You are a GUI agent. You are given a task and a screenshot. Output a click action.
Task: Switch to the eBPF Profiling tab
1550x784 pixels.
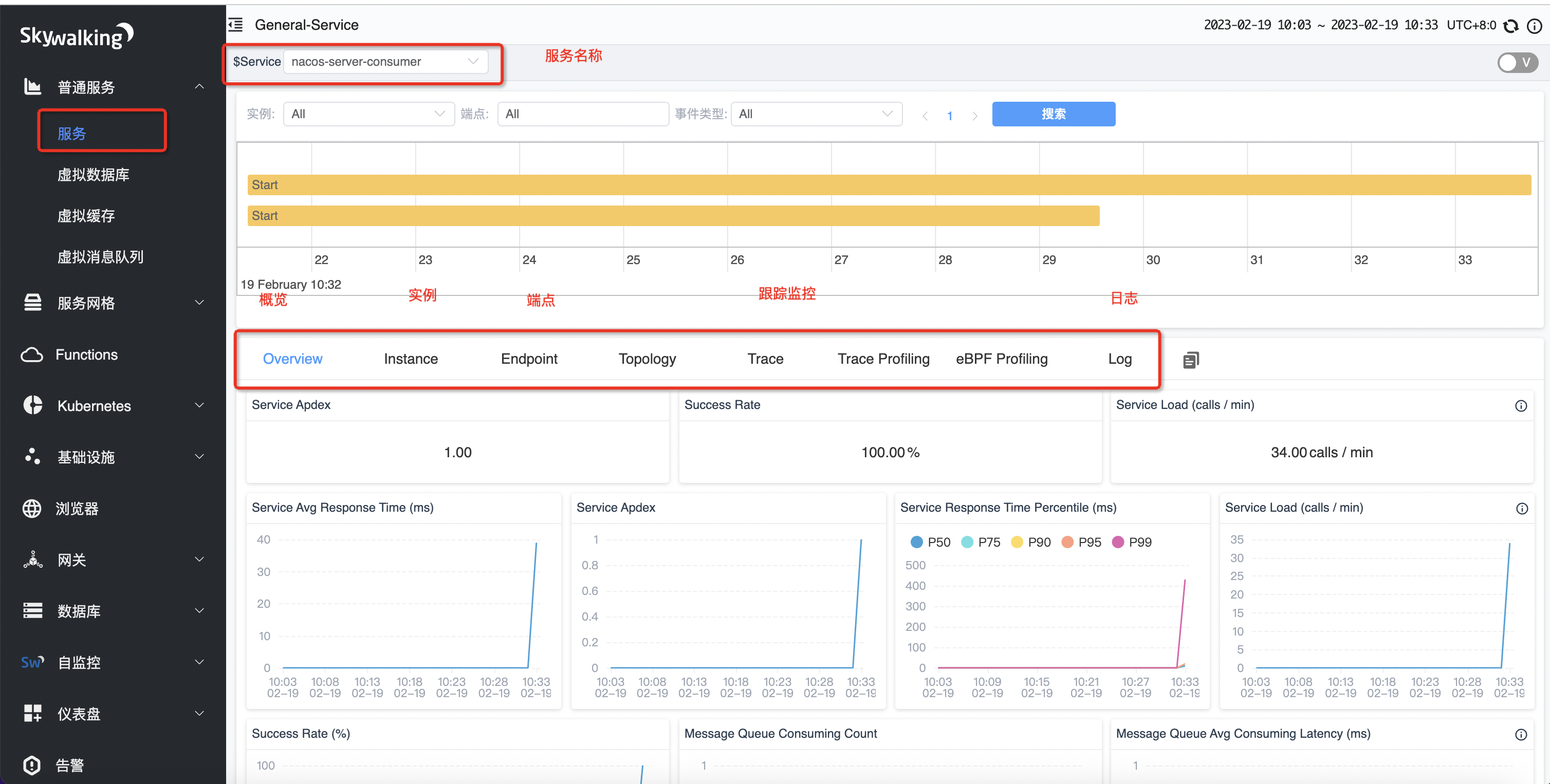click(1002, 359)
